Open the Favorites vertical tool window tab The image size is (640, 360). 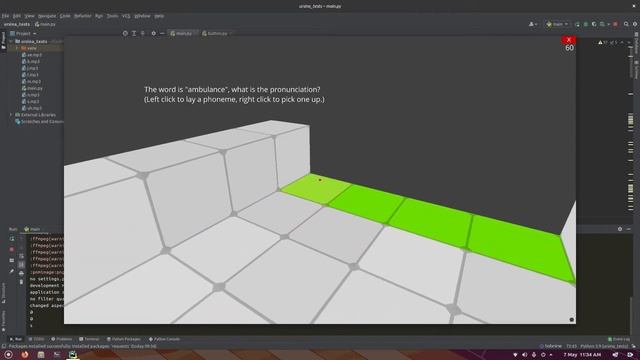tap(3, 322)
